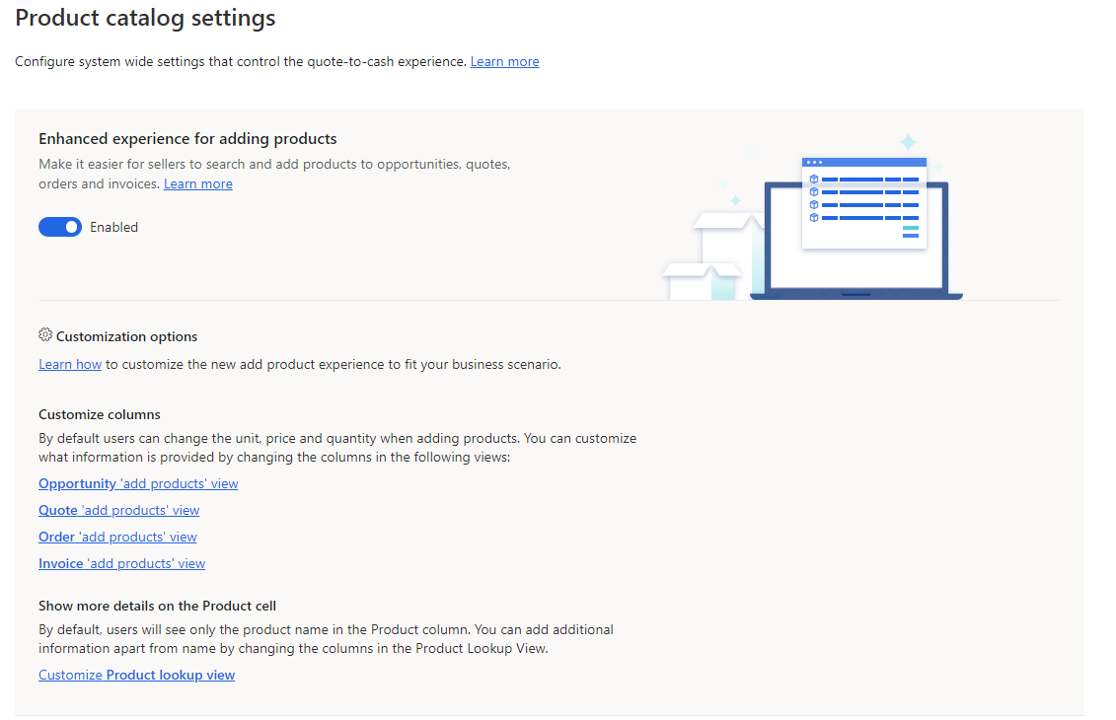
Task: Open Opportunity 'add products' view link
Action: [x=138, y=484]
